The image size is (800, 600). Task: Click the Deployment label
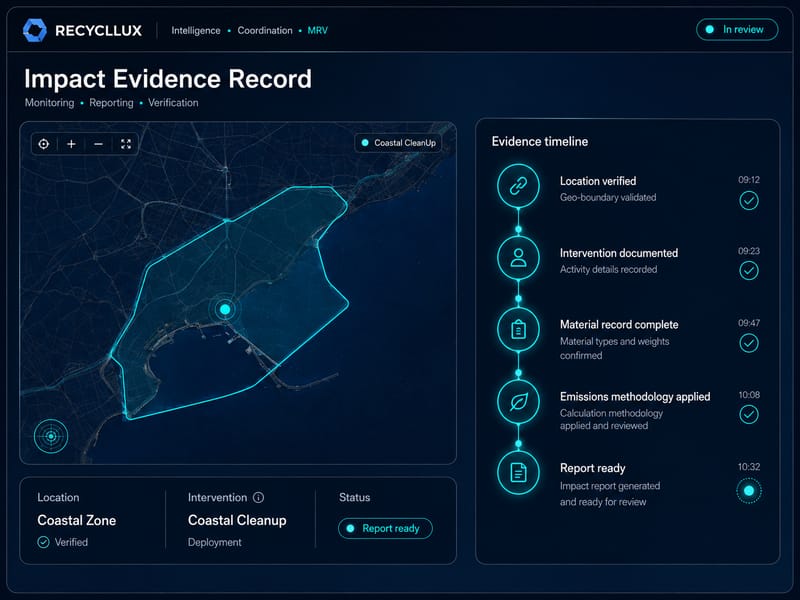(215, 542)
